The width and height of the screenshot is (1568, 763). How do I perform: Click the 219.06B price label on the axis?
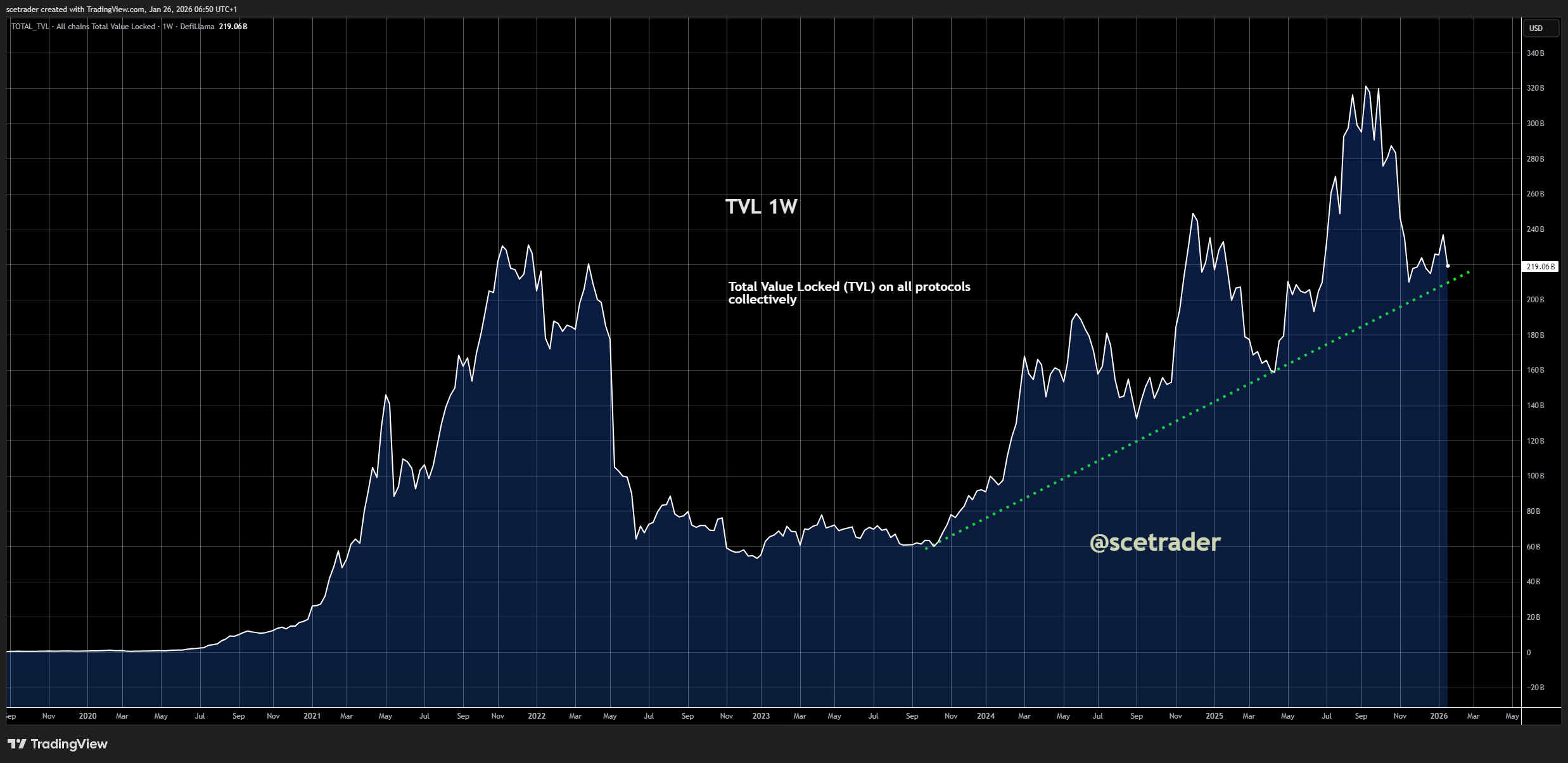point(1541,266)
